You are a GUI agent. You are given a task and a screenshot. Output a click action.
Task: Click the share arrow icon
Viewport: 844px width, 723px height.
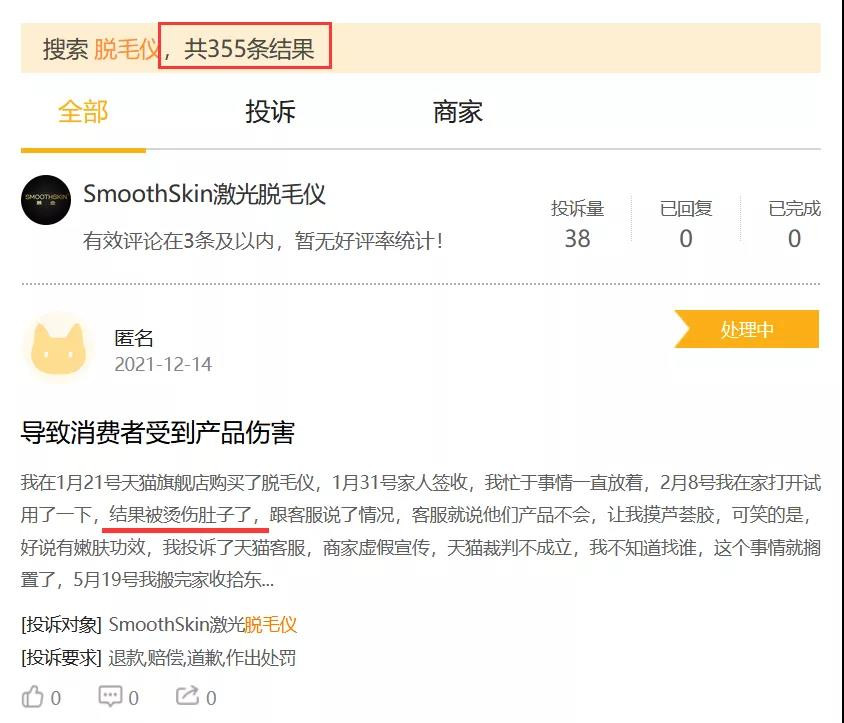coord(187,696)
